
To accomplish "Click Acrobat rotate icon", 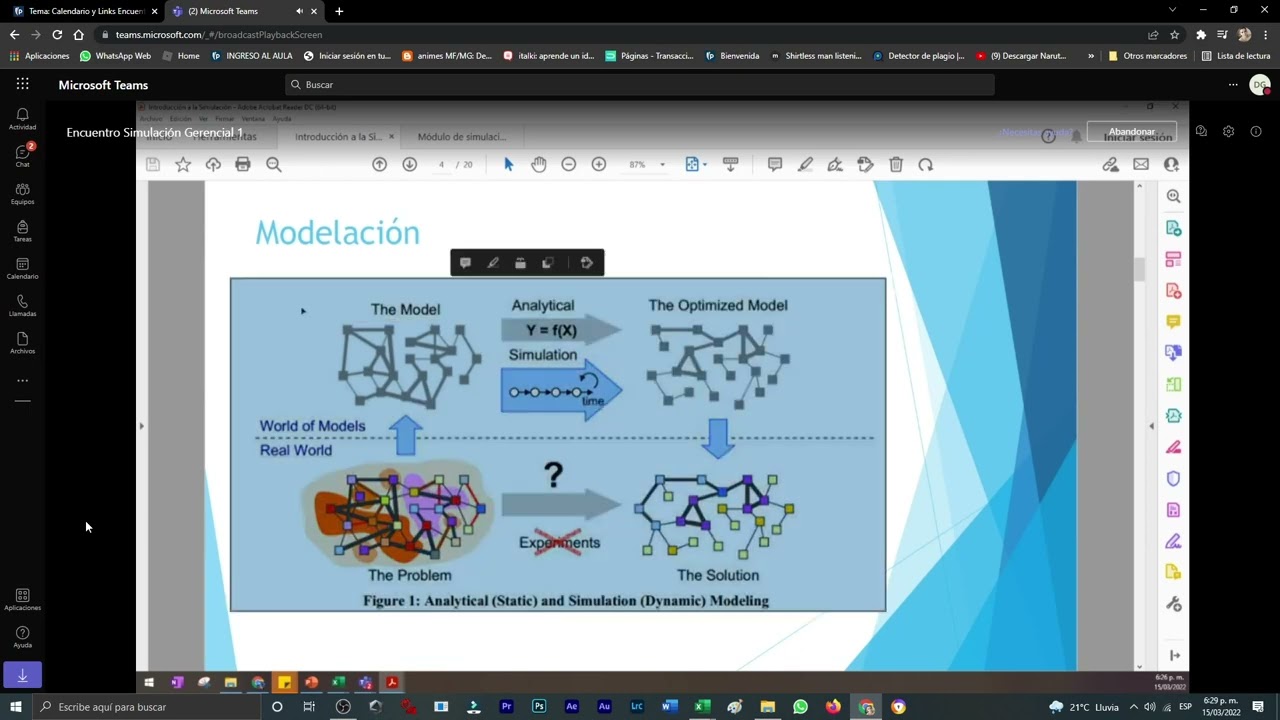I will tap(926, 164).
